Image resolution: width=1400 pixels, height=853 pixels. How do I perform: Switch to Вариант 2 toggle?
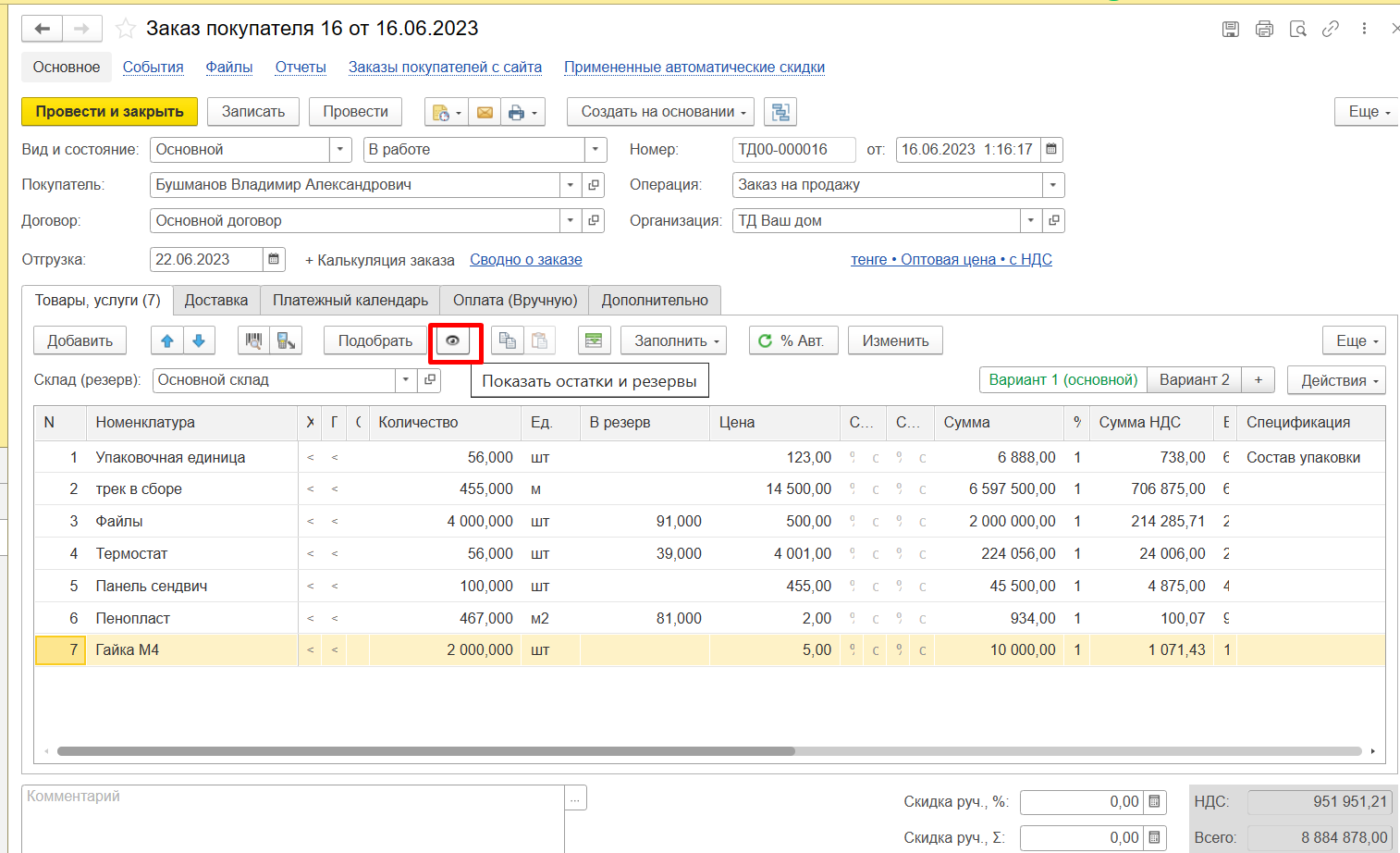coord(1194,380)
